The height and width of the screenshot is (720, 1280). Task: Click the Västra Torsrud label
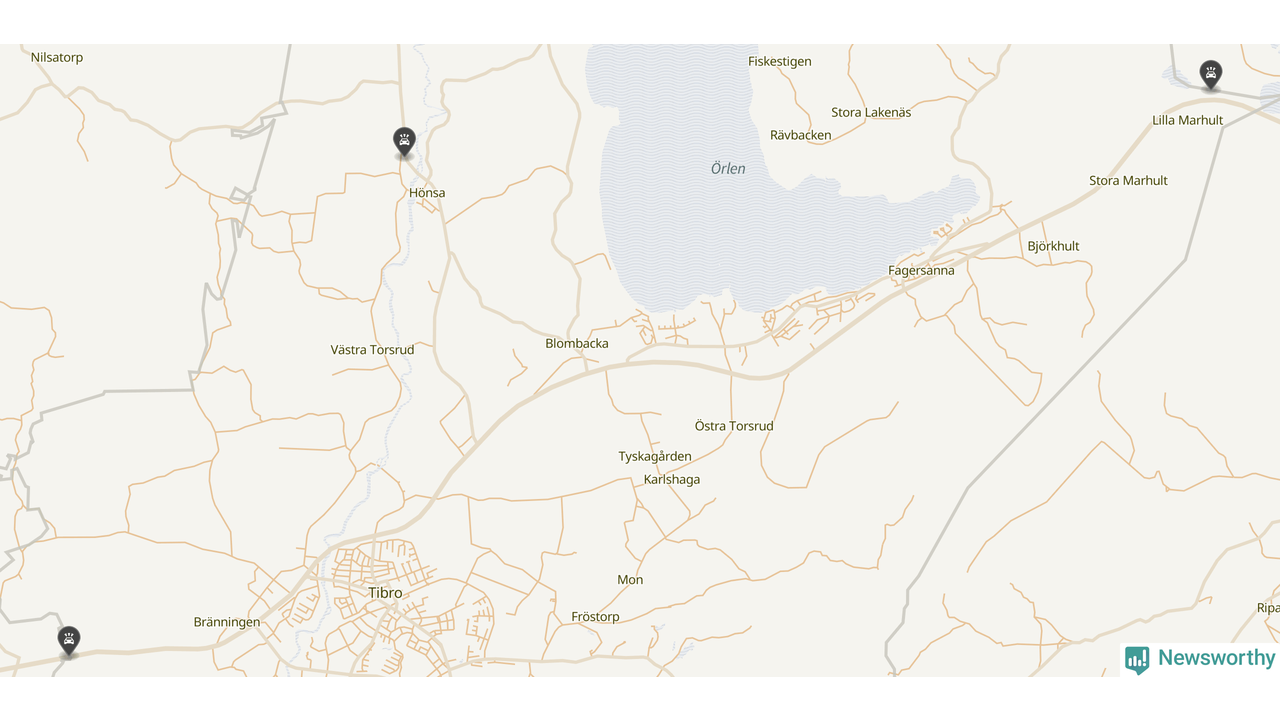372,350
